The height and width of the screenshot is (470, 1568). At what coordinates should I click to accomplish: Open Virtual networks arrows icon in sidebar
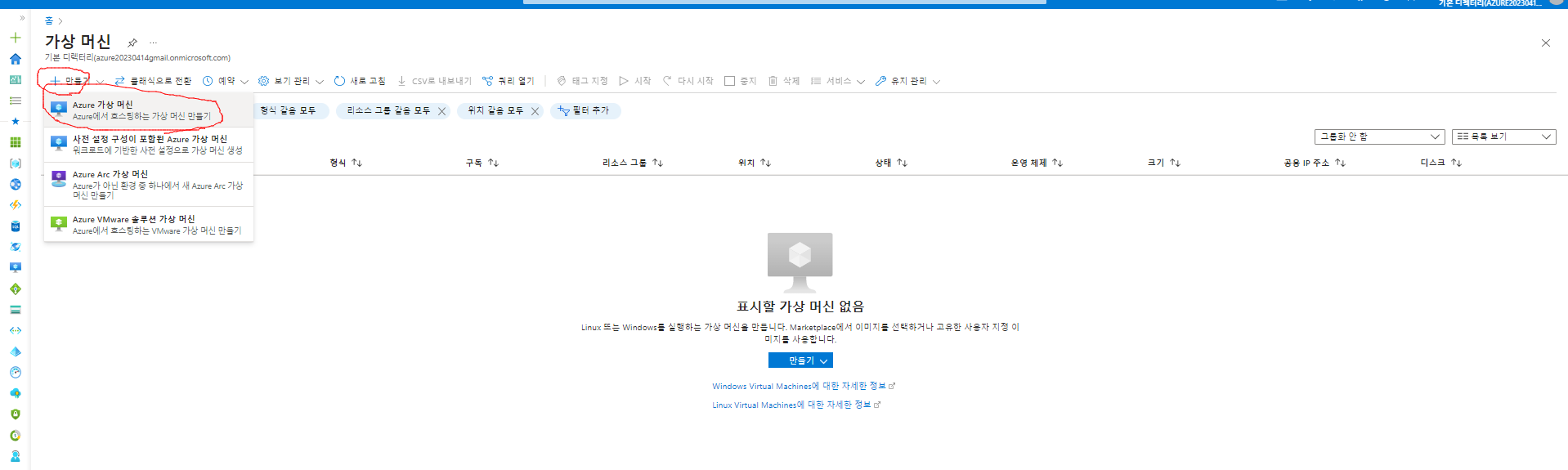click(15, 330)
